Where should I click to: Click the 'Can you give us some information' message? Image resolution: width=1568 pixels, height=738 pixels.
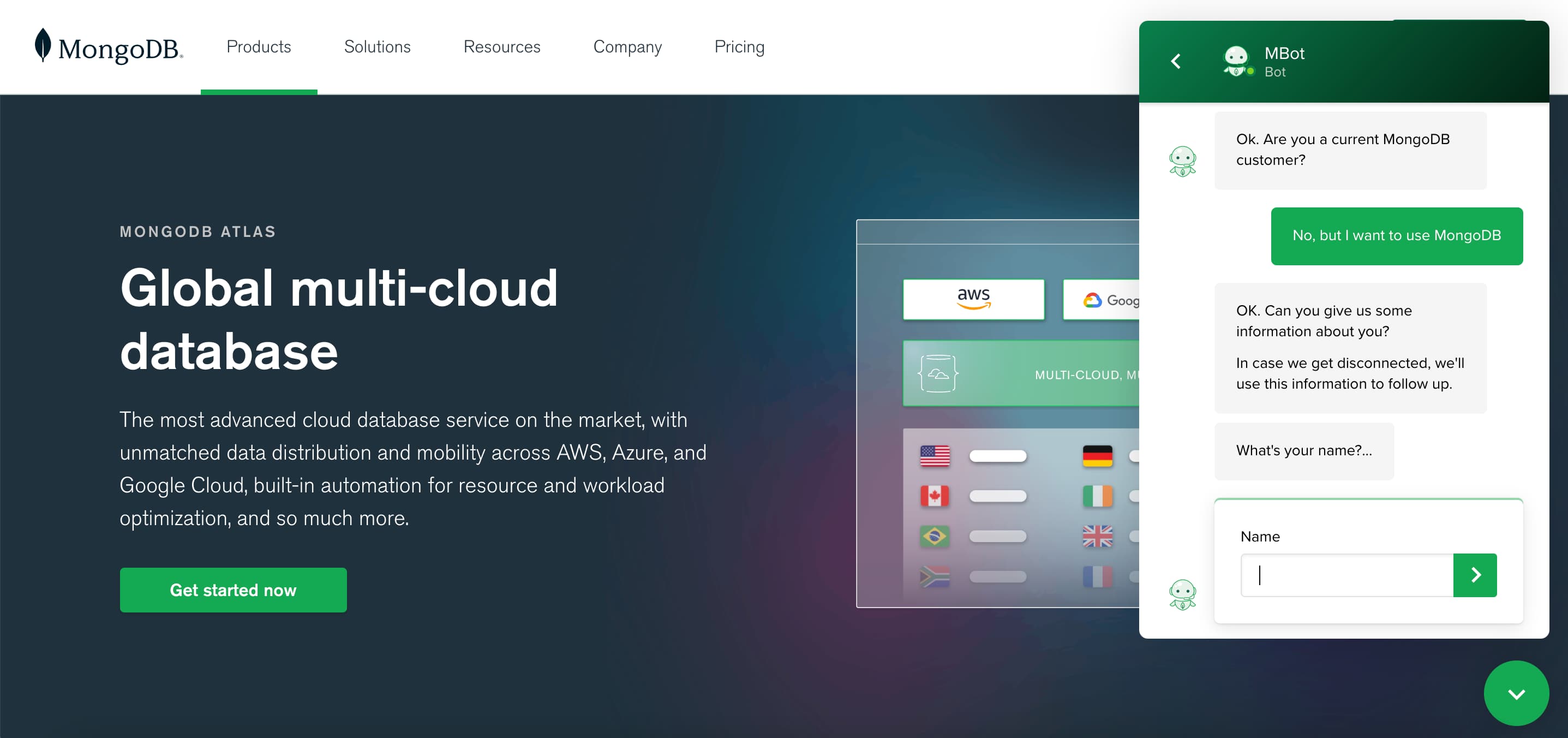click(1350, 348)
